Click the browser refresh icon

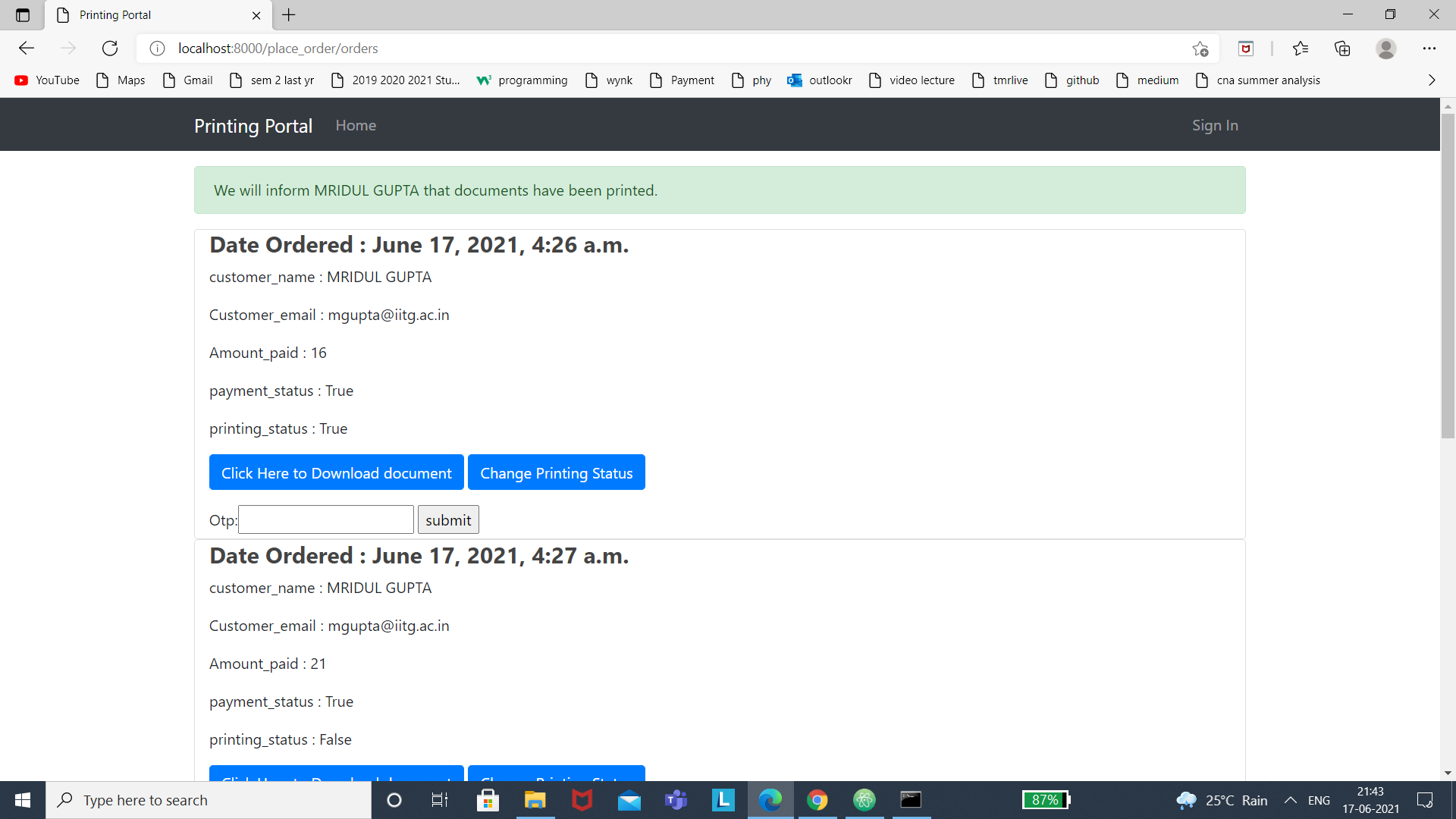click(x=110, y=49)
